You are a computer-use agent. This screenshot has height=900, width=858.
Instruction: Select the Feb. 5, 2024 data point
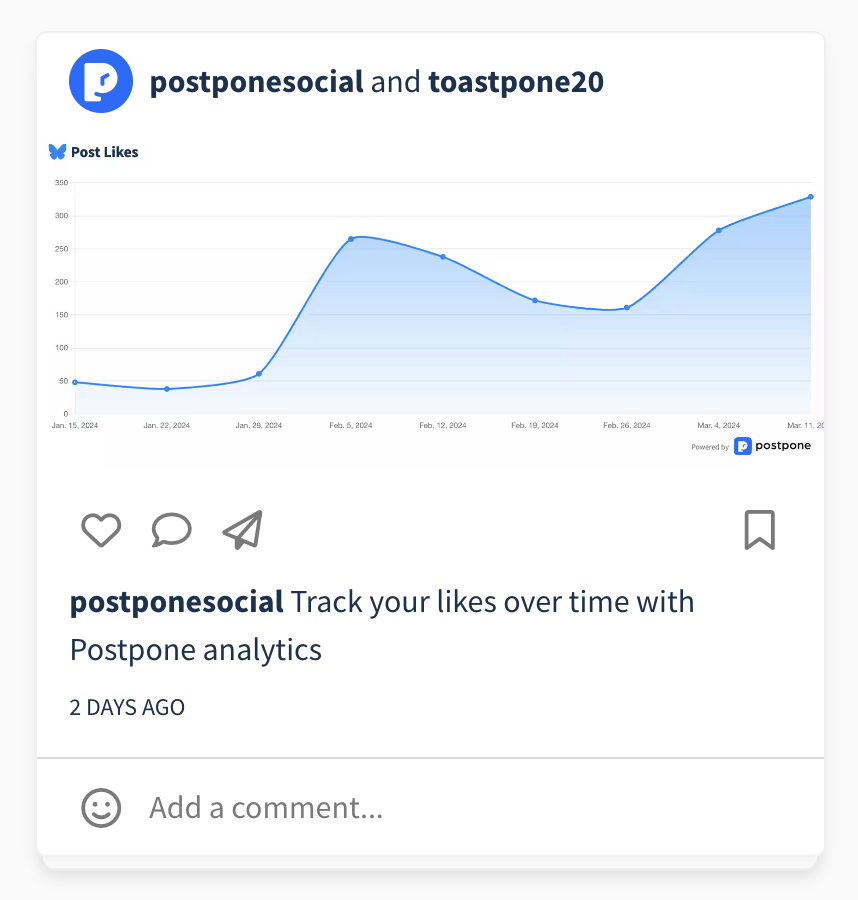[x=351, y=239]
